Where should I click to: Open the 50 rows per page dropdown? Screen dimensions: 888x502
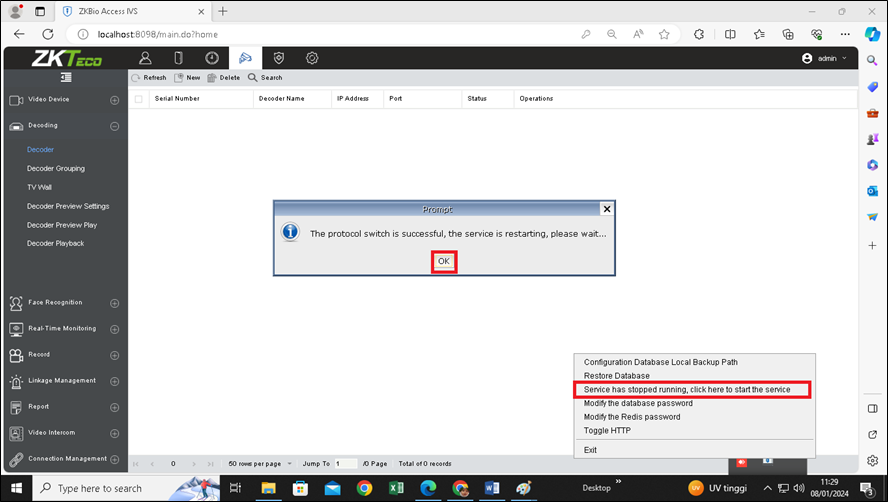[260, 464]
